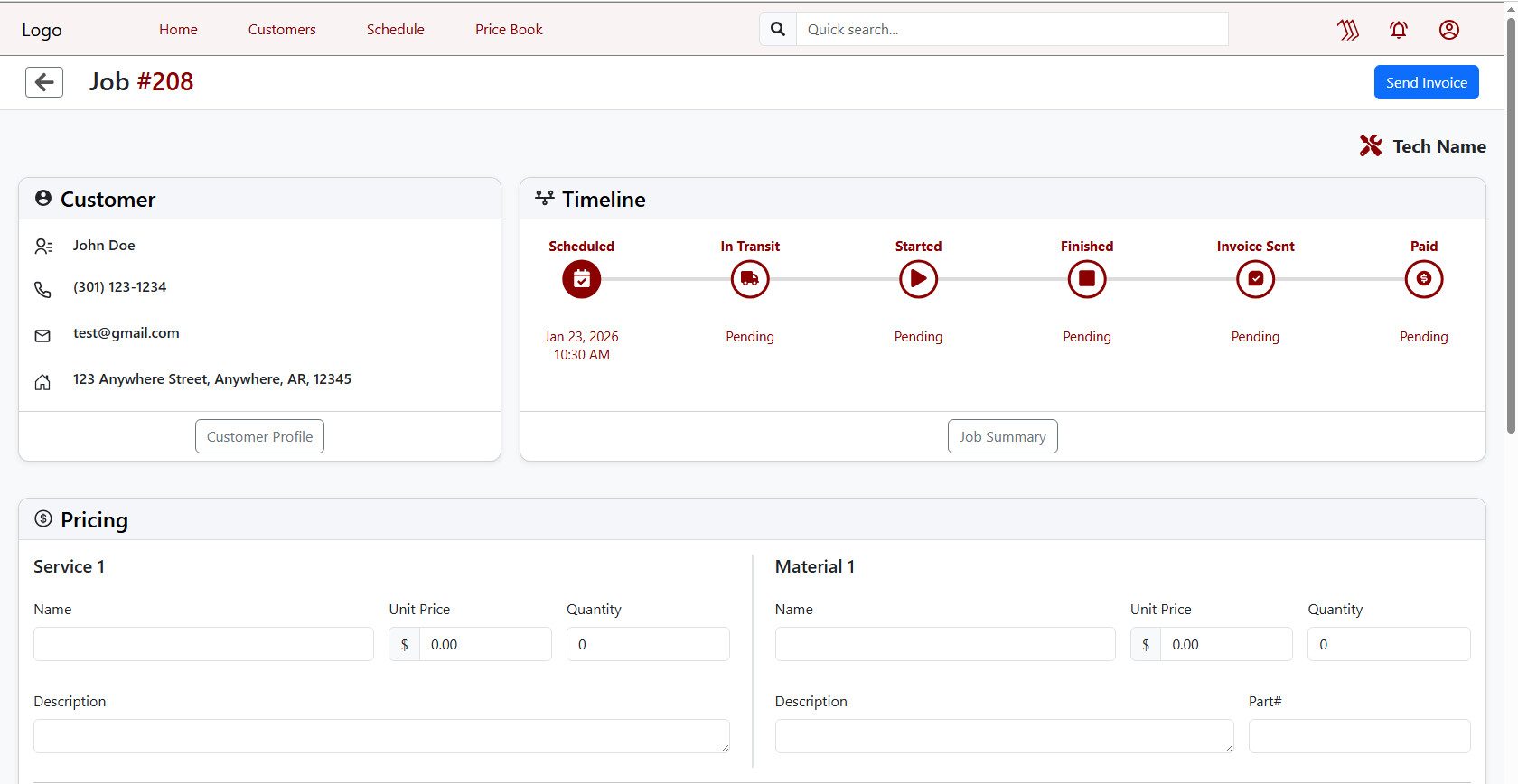Click the Finished stop icon
The image size is (1518, 784).
pyautogui.click(x=1087, y=279)
